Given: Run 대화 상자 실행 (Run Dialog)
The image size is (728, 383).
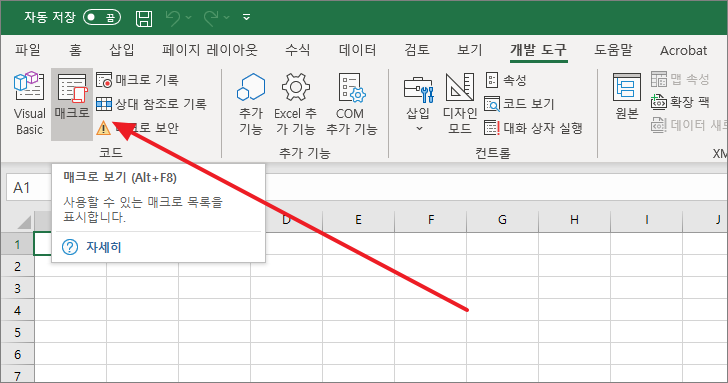Looking at the screenshot, I should [x=533, y=128].
